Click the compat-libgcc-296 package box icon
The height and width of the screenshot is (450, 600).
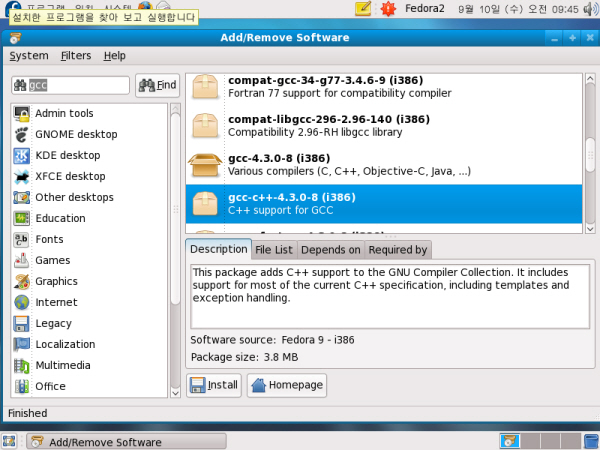point(205,126)
